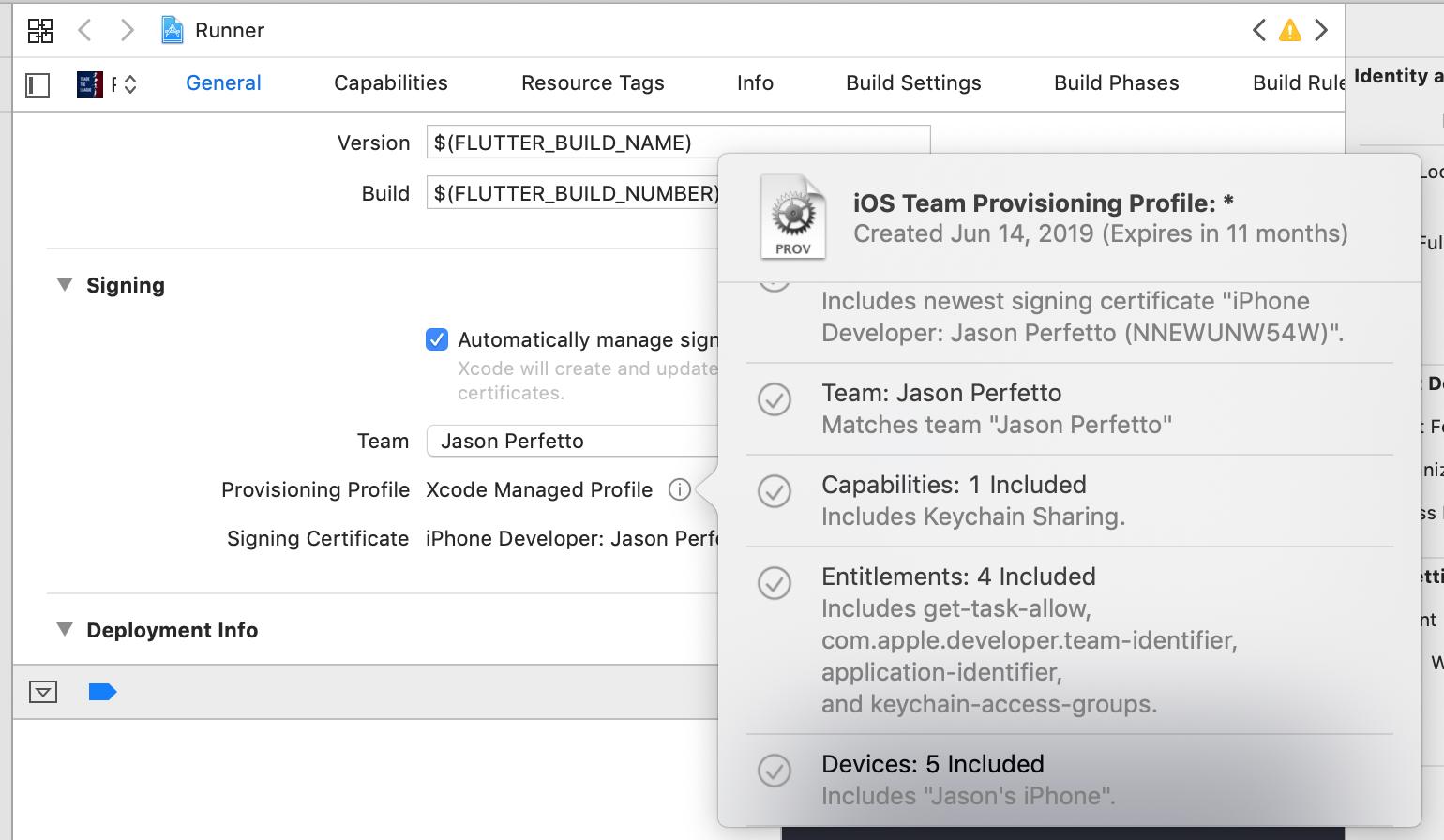This screenshot has width=1444, height=840.
Task: Open the related items grid menu
Action: tap(40, 30)
